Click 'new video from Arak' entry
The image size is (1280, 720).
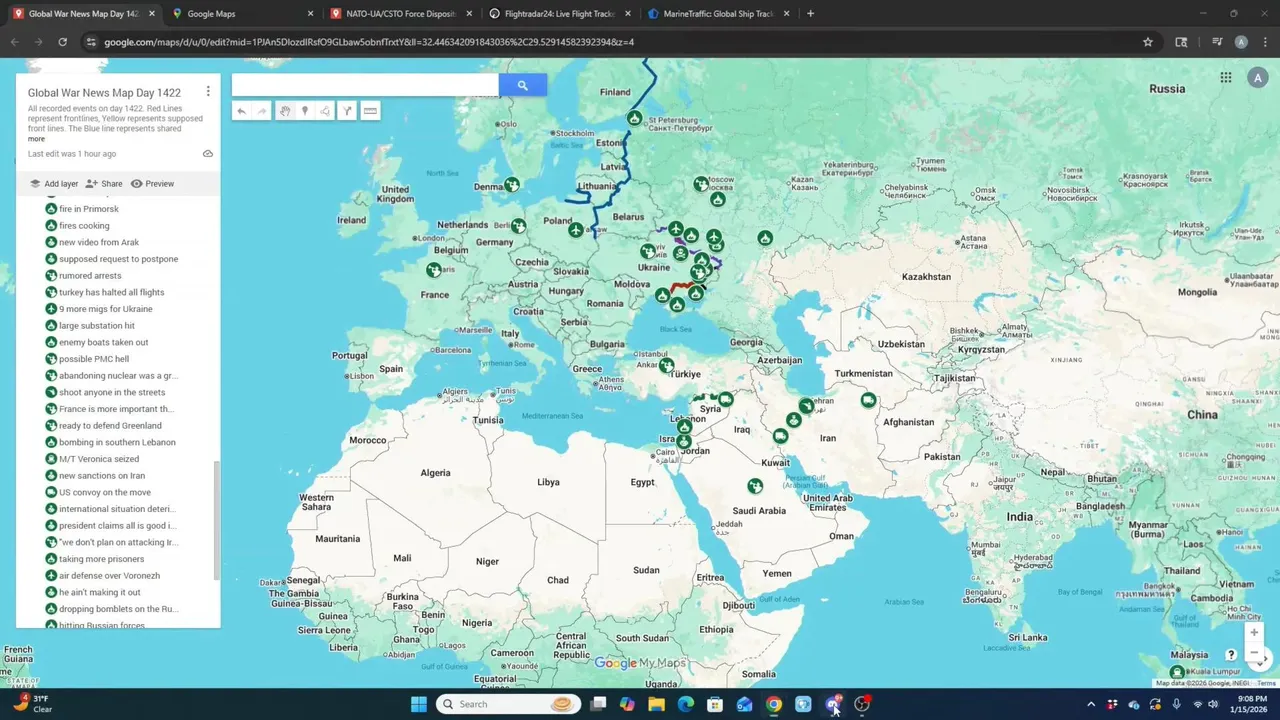pos(99,242)
